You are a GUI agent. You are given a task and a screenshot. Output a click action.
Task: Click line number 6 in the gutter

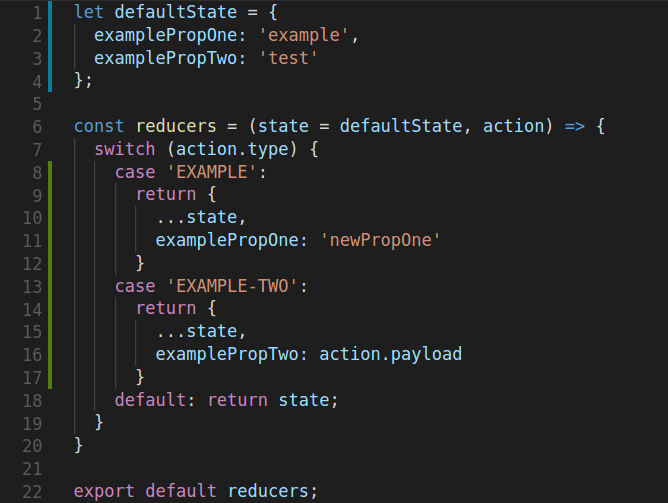point(37,127)
